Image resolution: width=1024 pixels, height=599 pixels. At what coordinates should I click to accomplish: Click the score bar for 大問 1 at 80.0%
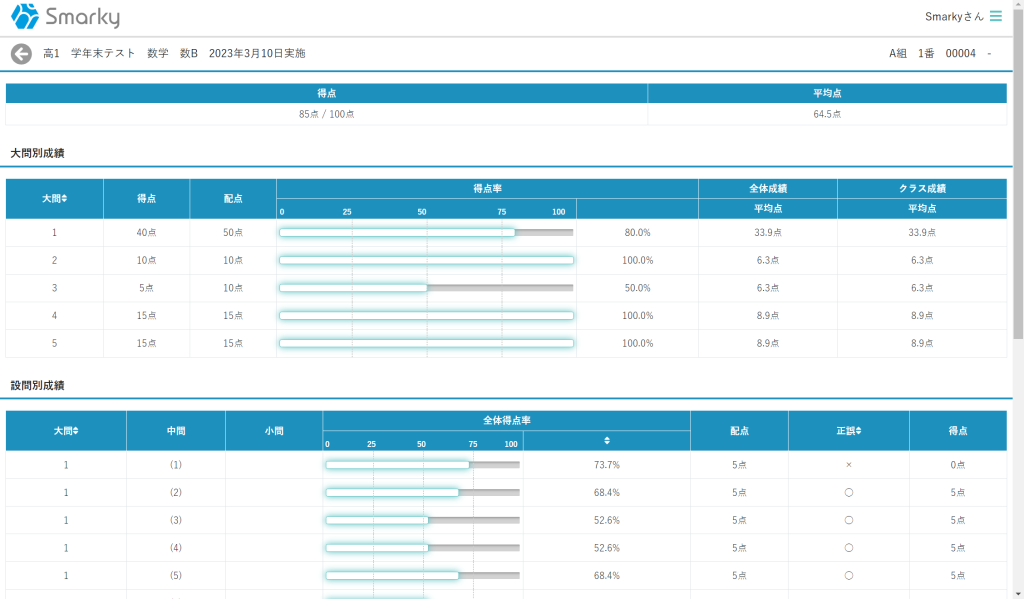point(426,233)
